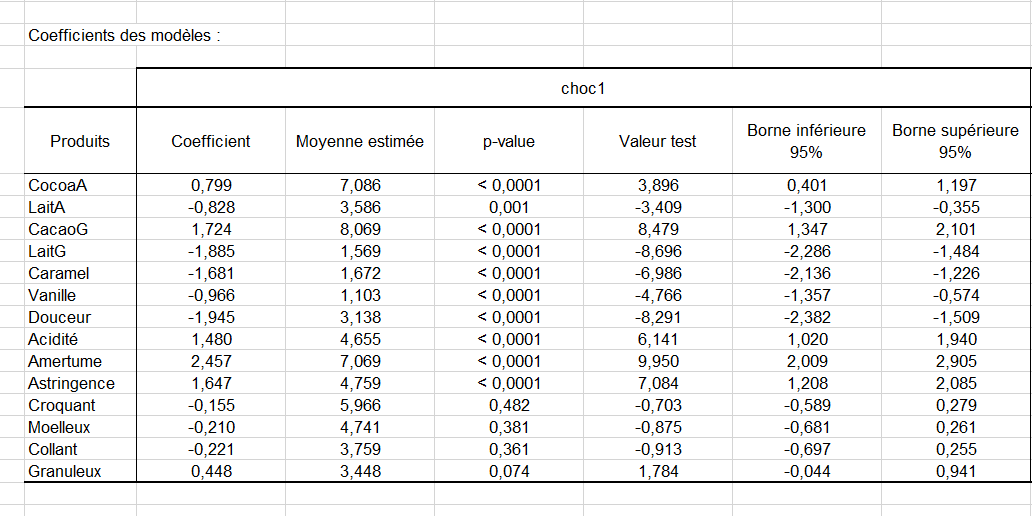Viewport: 1032px width, 516px height.
Task: Click the merged 'choc1' header cell
Action: coord(583,88)
